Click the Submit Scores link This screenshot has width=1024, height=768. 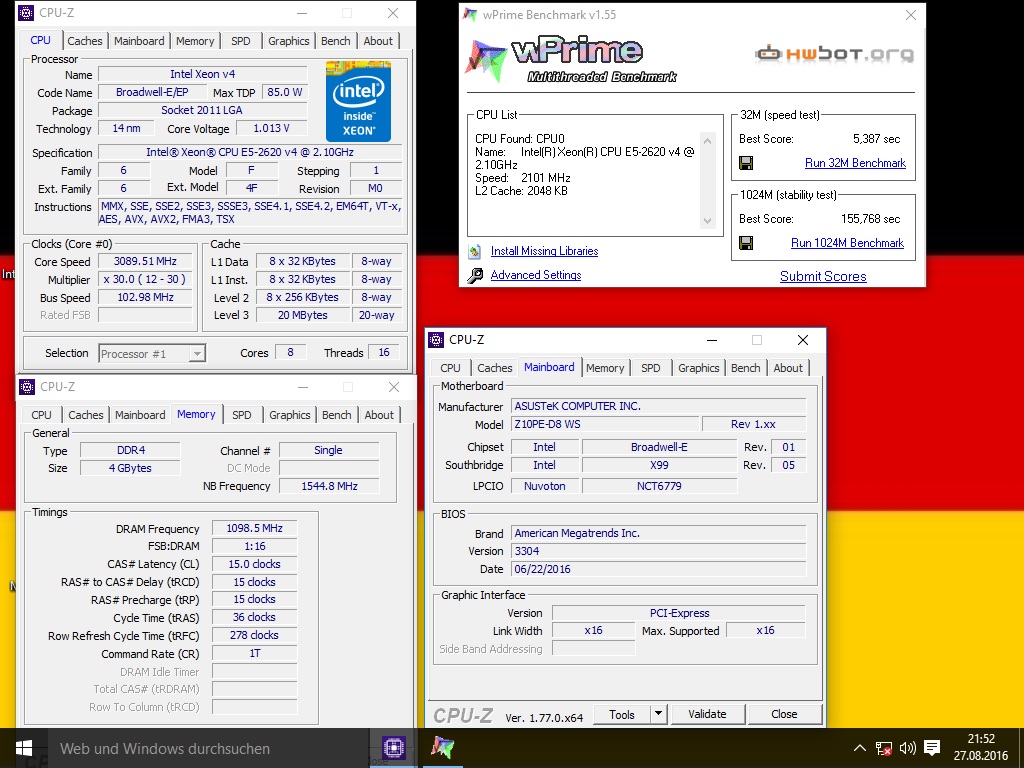(x=823, y=276)
